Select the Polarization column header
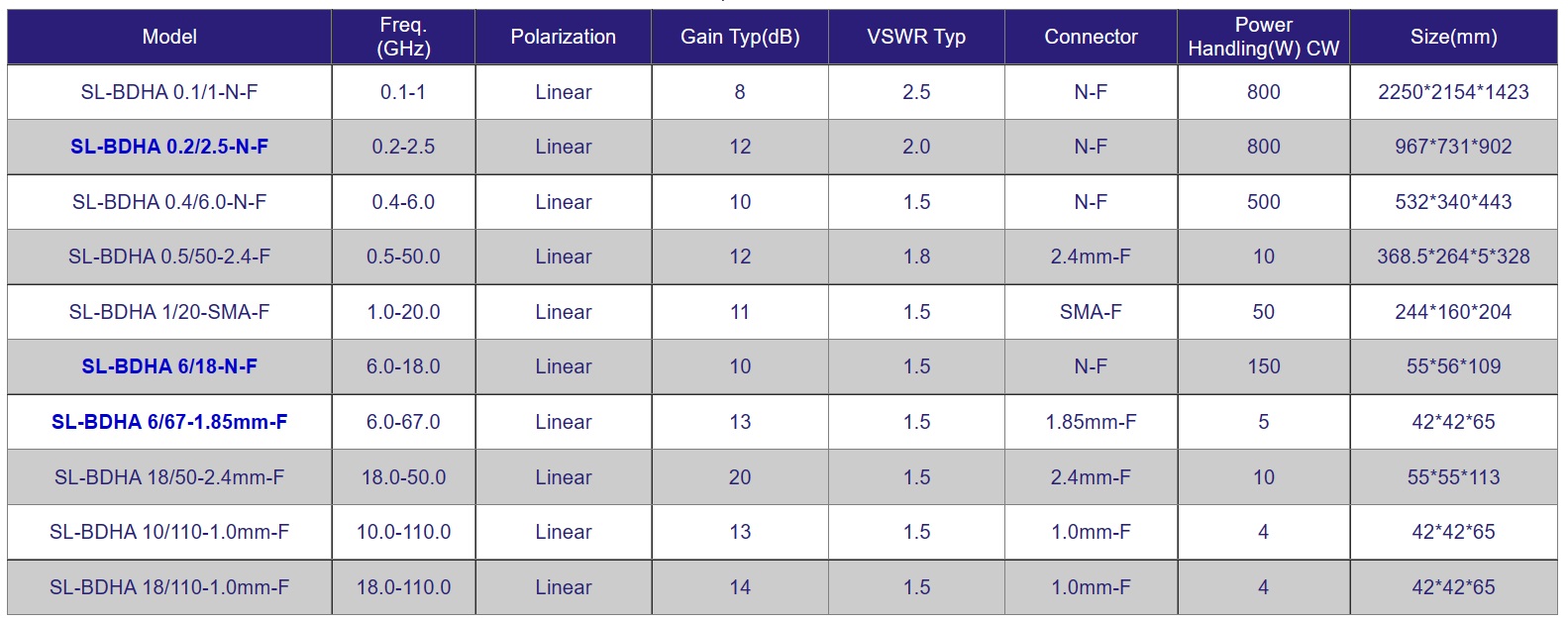 (563, 37)
